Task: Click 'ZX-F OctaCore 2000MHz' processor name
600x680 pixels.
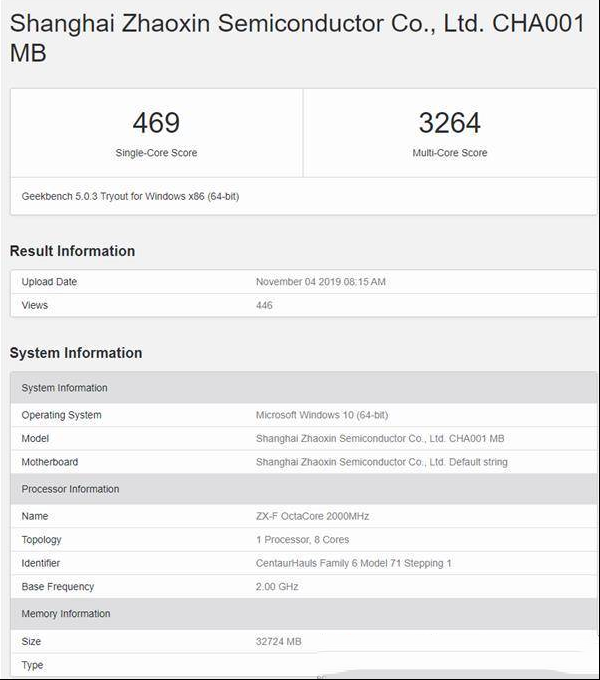Action: tap(312, 516)
